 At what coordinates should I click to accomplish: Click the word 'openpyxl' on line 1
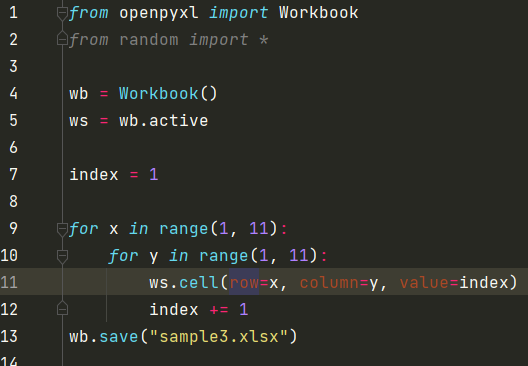[159, 13]
